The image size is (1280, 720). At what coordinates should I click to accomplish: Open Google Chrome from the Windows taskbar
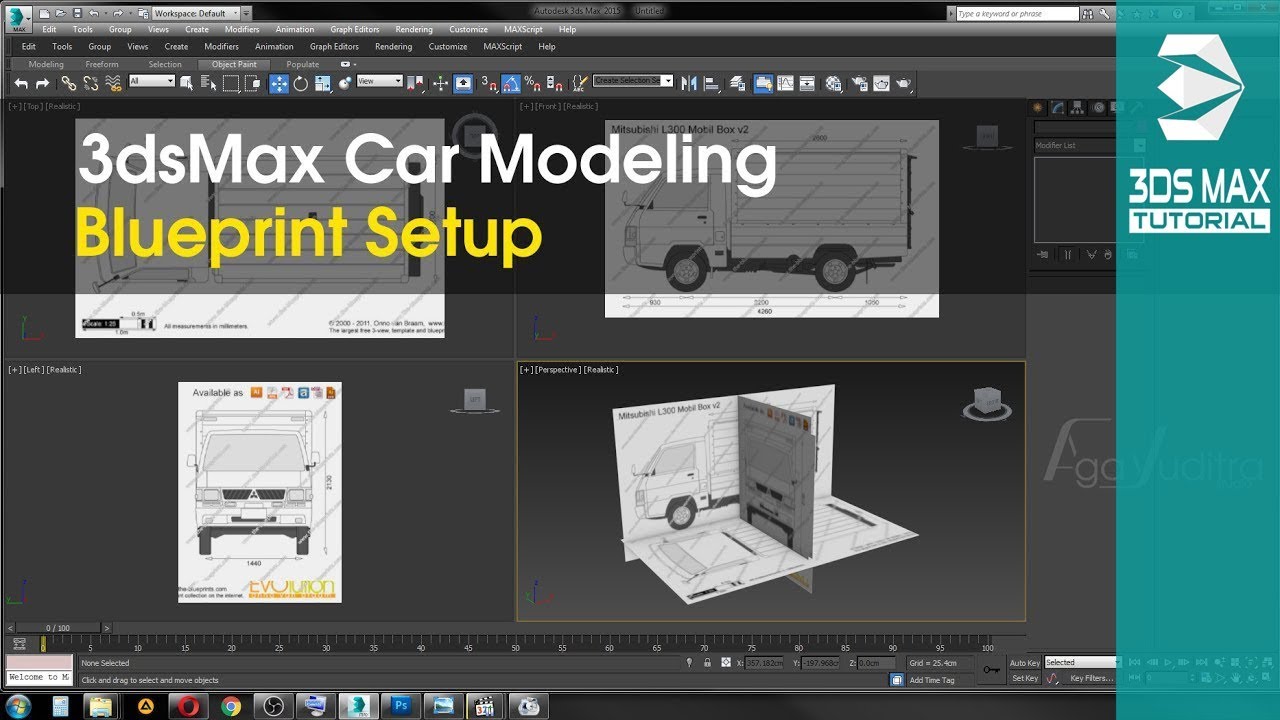pos(231,706)
